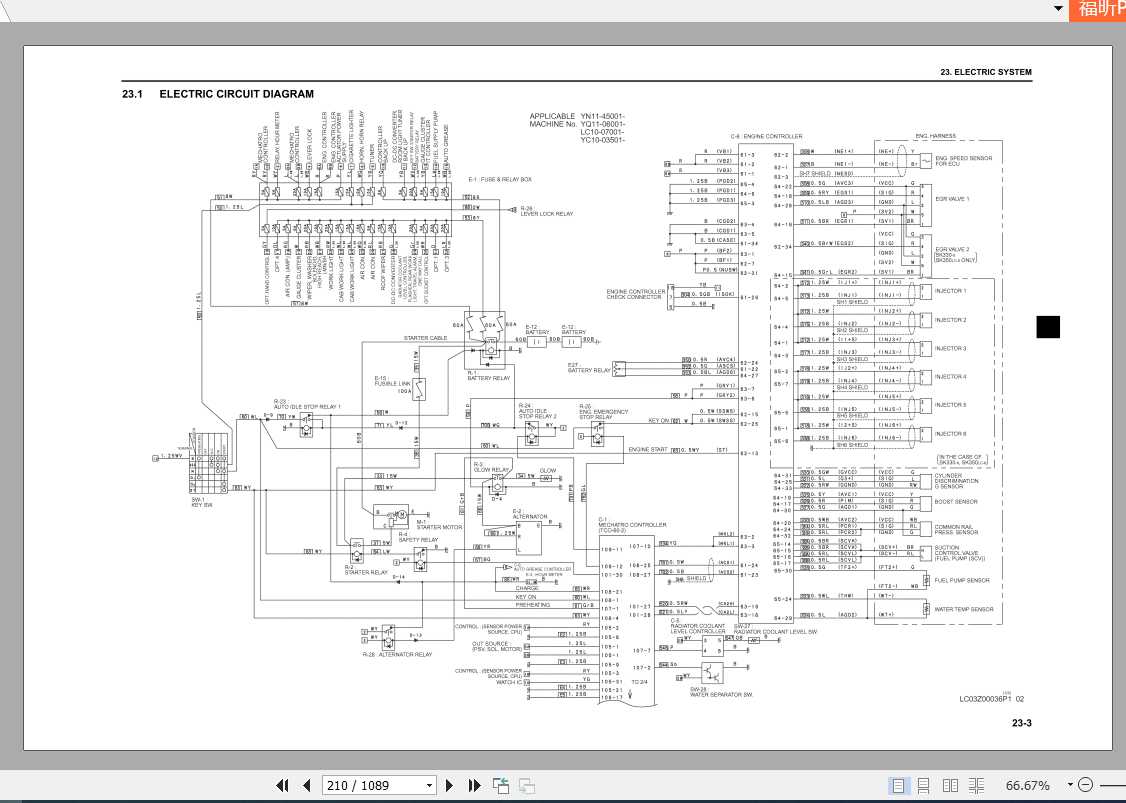
Task: Switch to two-page facing view
Action: click(951, 785)
